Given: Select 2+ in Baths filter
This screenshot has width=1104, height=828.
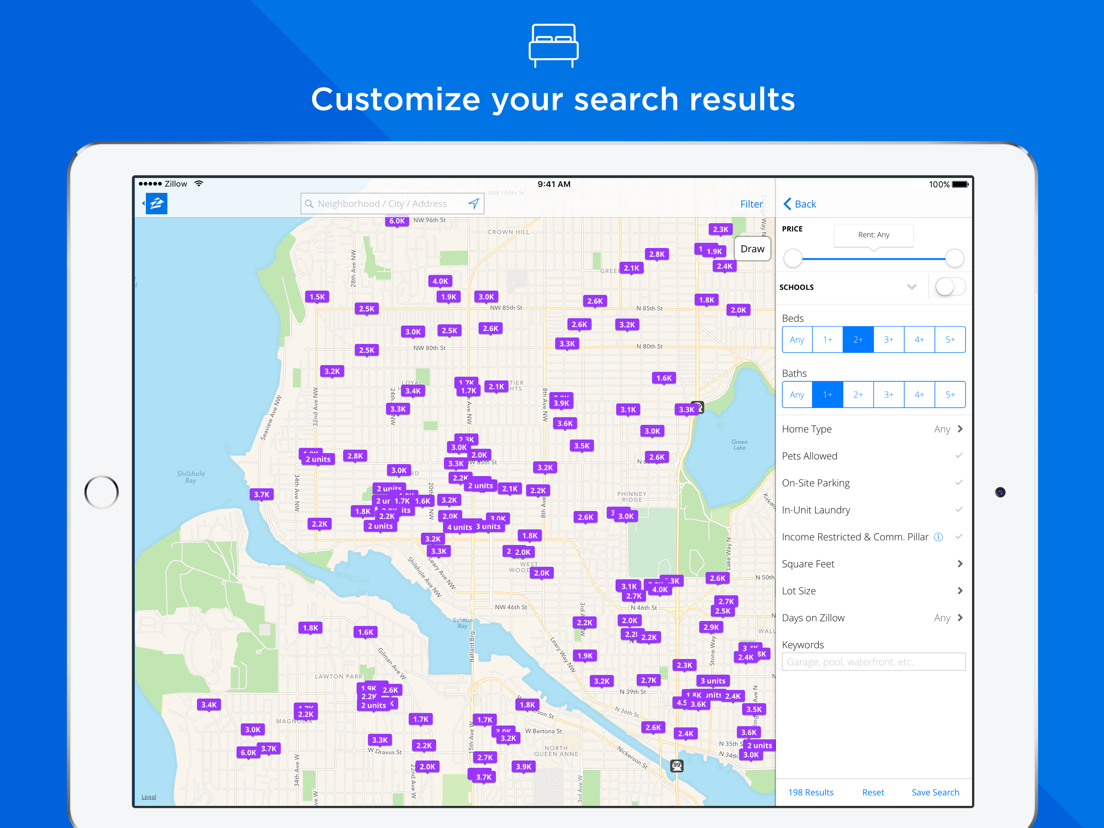Looking at the screenshot, I should tap(858, 394).
